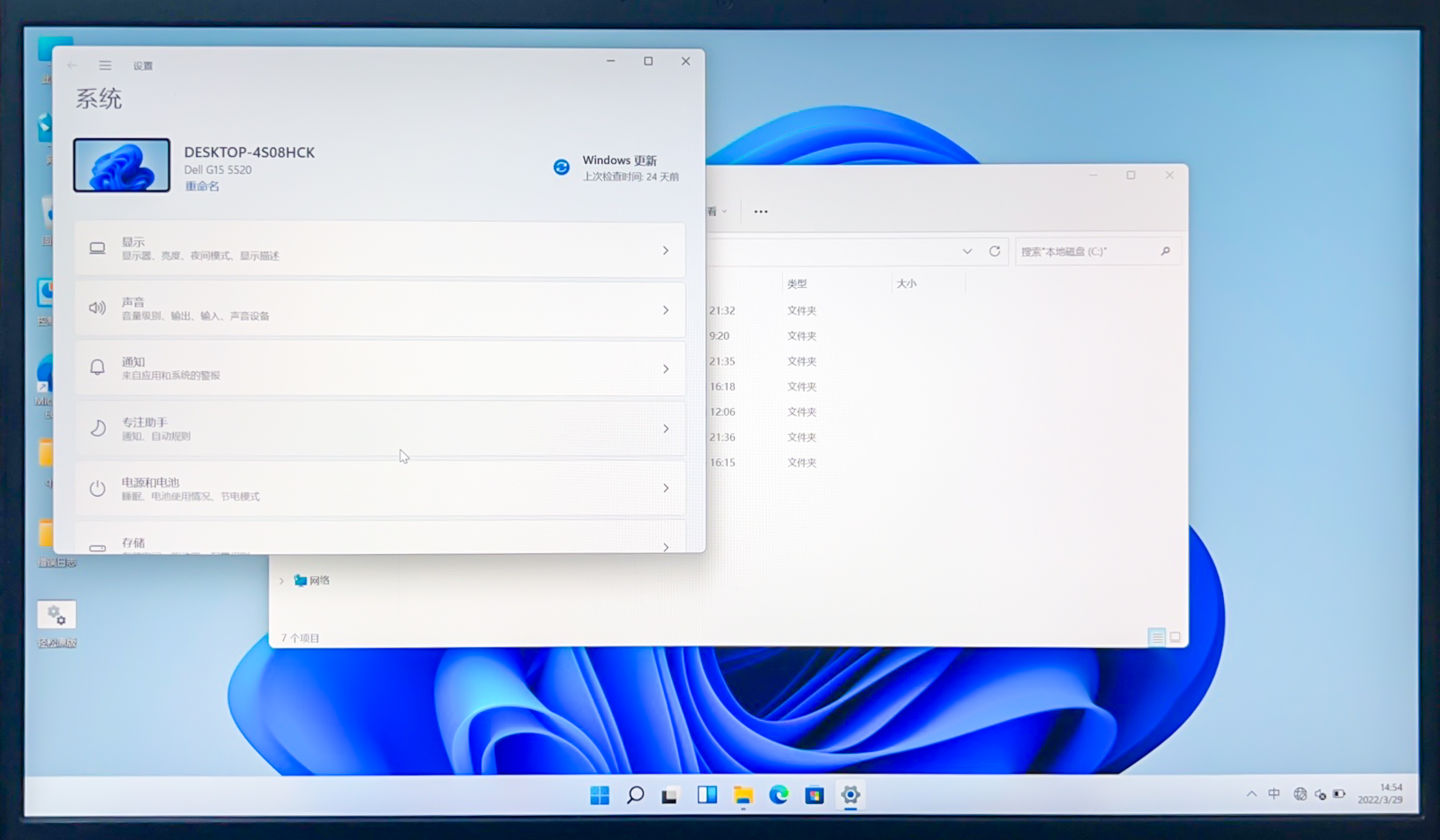Toggle the 中 input method indicator
This screenshot has width=1440, height=840.
1274,794
